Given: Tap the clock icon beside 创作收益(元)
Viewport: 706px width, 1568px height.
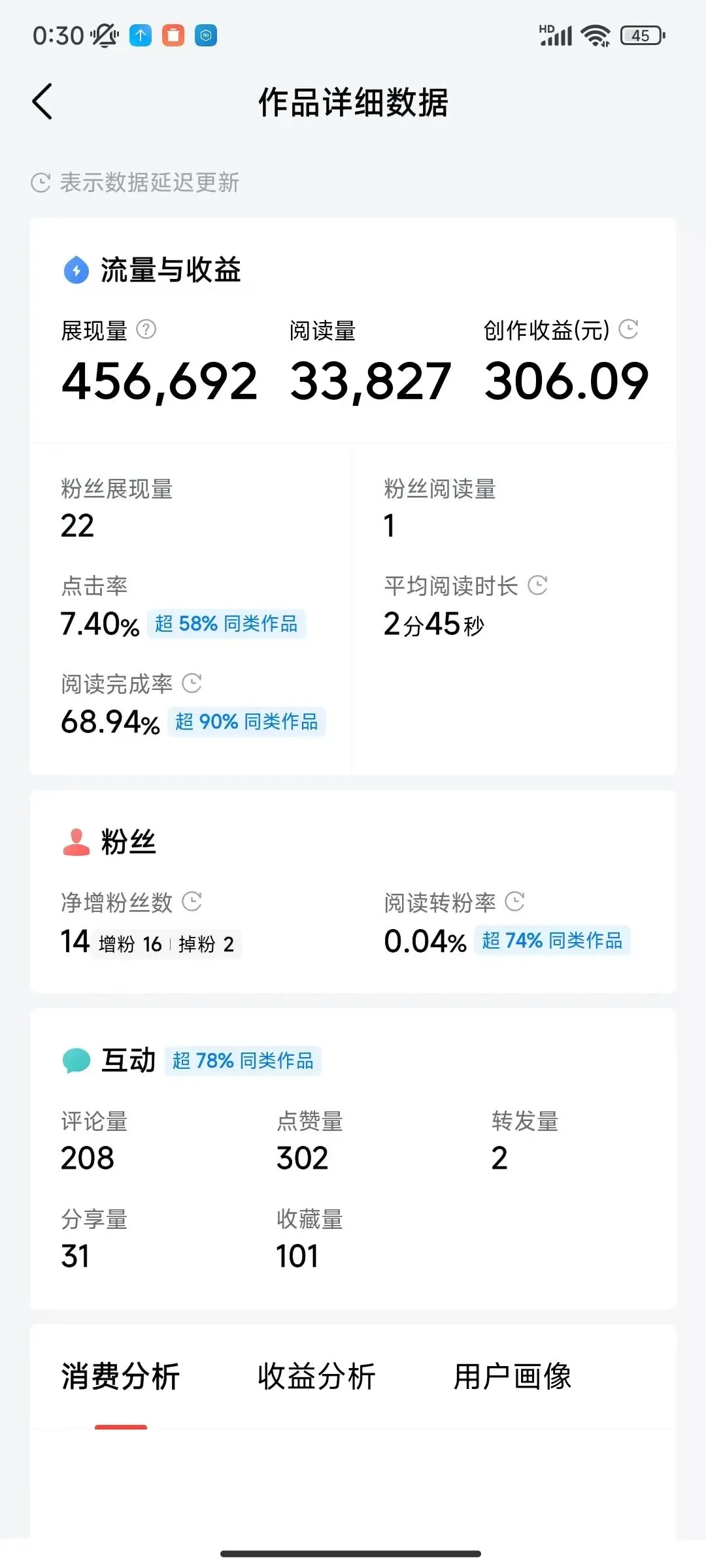Looking at the screenshot, I should point(628,329).
